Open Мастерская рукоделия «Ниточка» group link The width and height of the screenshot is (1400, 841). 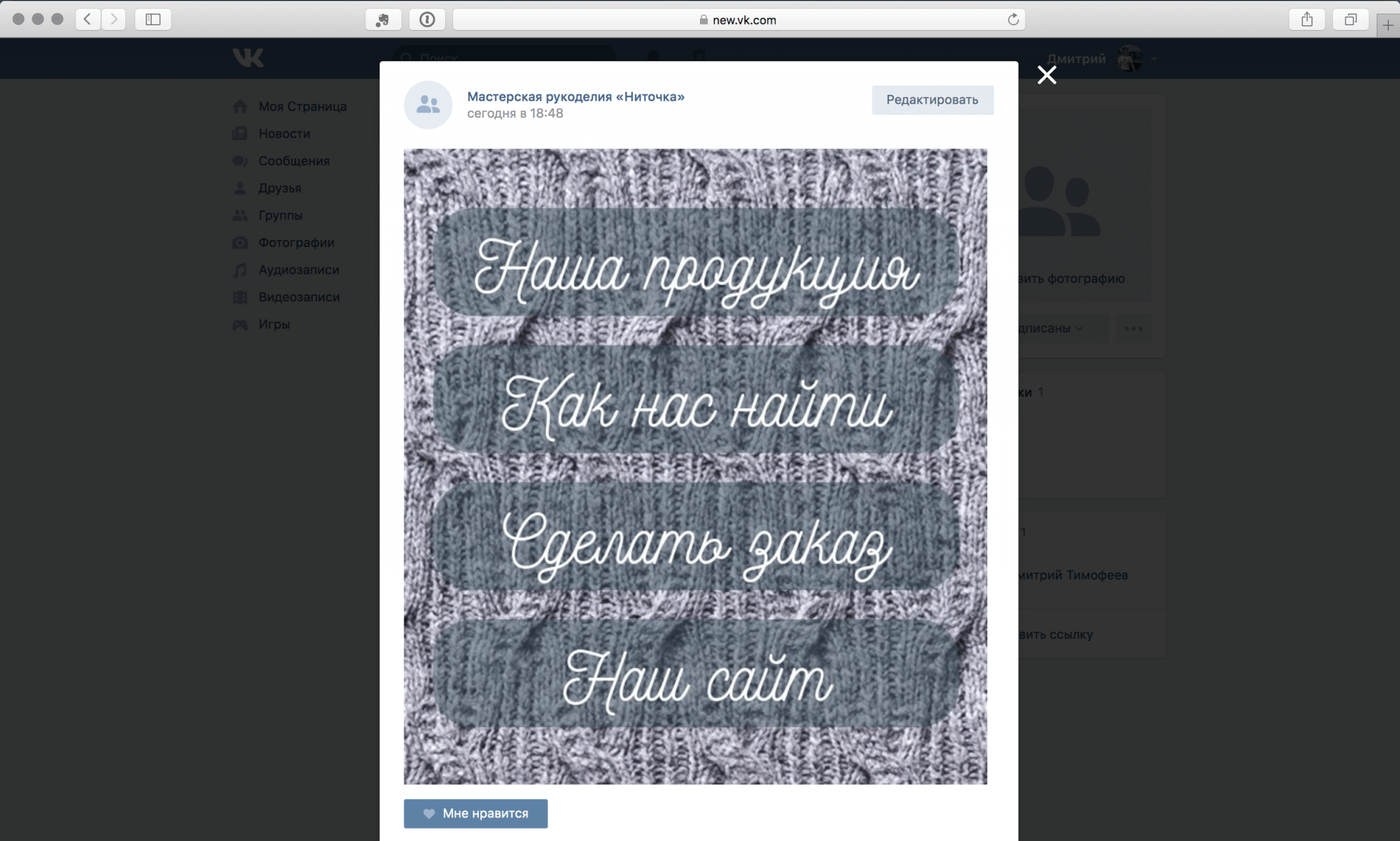tap(575, 97)
